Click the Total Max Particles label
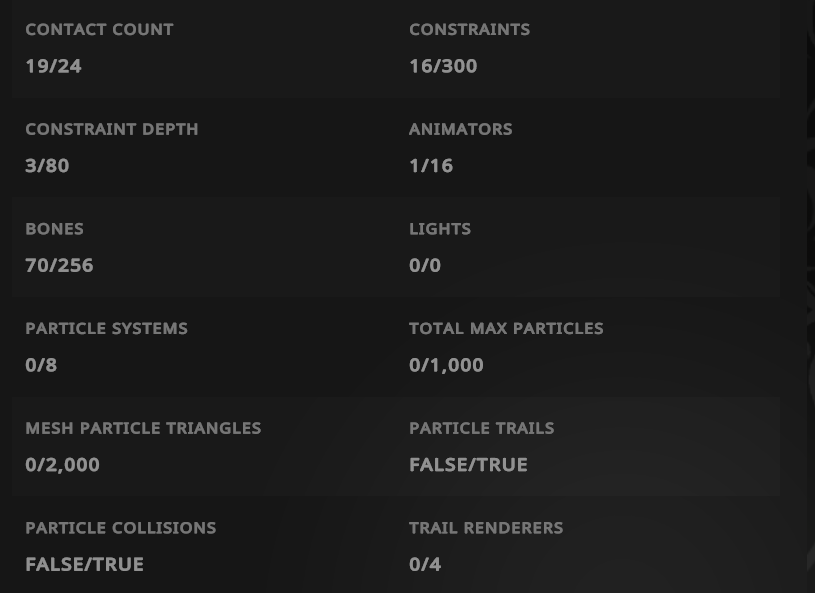The image size is (815, 593). [506, 328]
